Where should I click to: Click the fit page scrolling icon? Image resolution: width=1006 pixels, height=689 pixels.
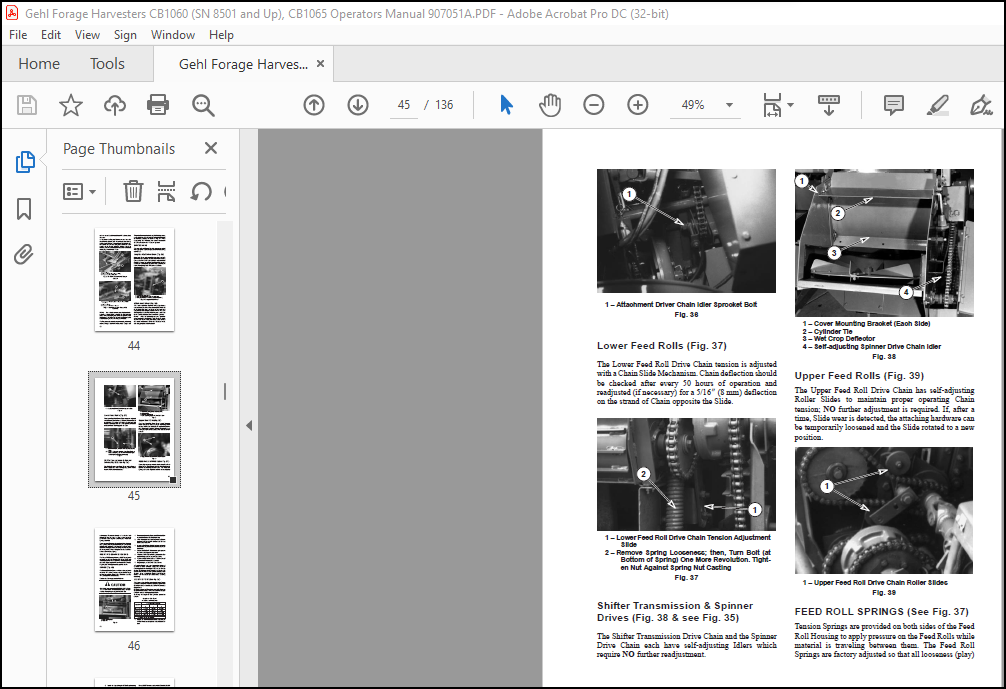[772, 105]
